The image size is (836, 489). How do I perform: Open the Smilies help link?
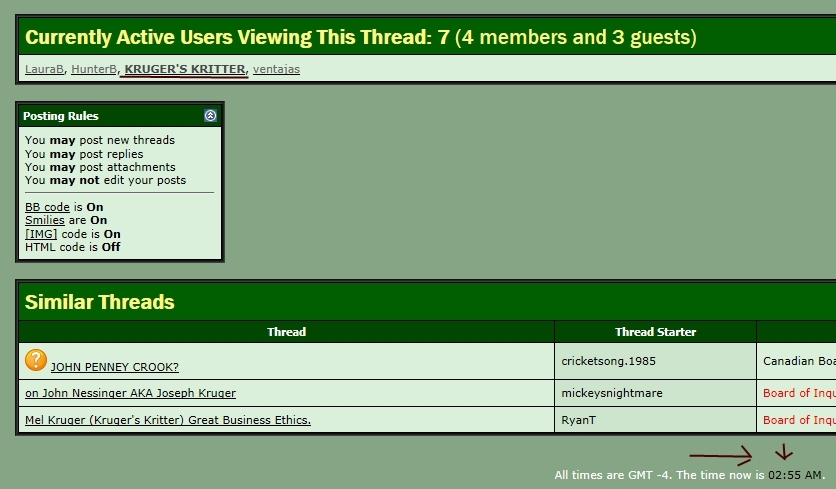pos(45,220)
